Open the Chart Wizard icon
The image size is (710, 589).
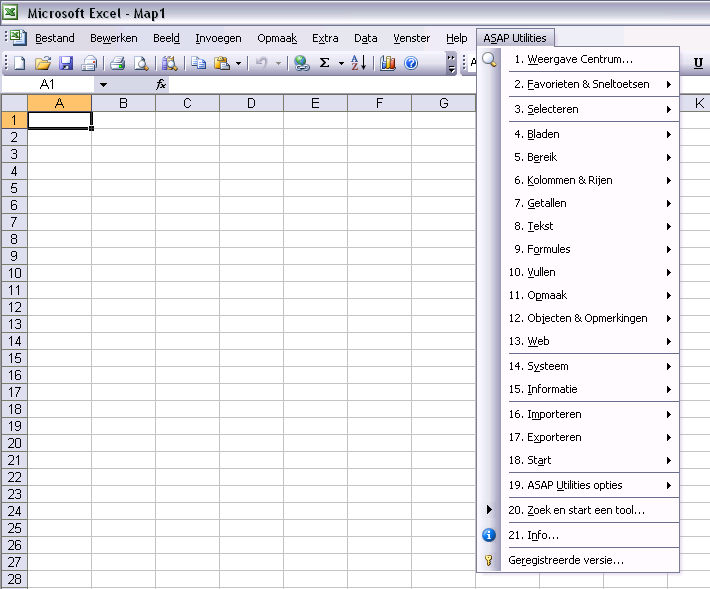coord(388,63)
